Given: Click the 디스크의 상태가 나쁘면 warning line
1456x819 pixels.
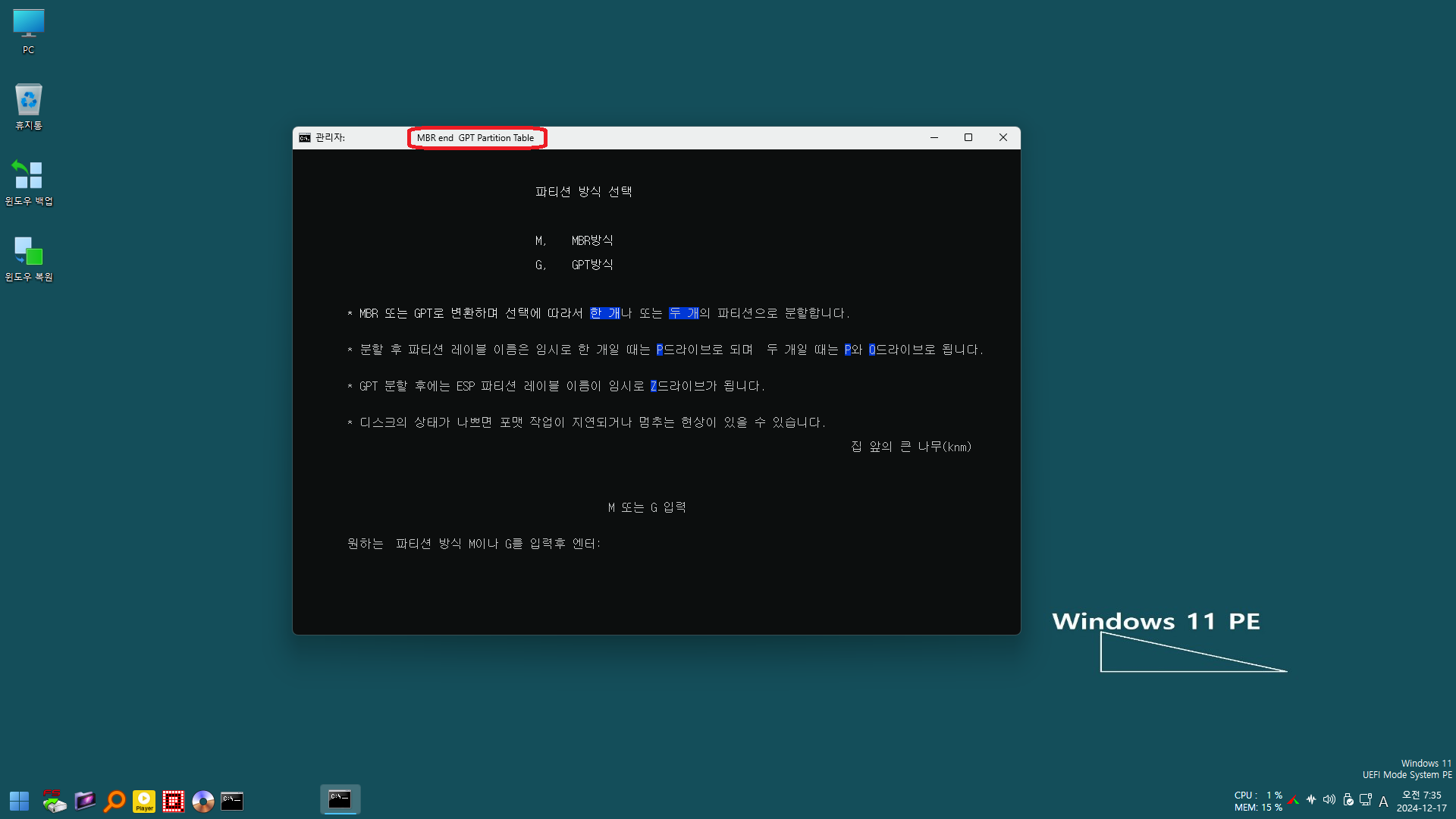Looking at the screenshot, I should click(x=586, y=422).
